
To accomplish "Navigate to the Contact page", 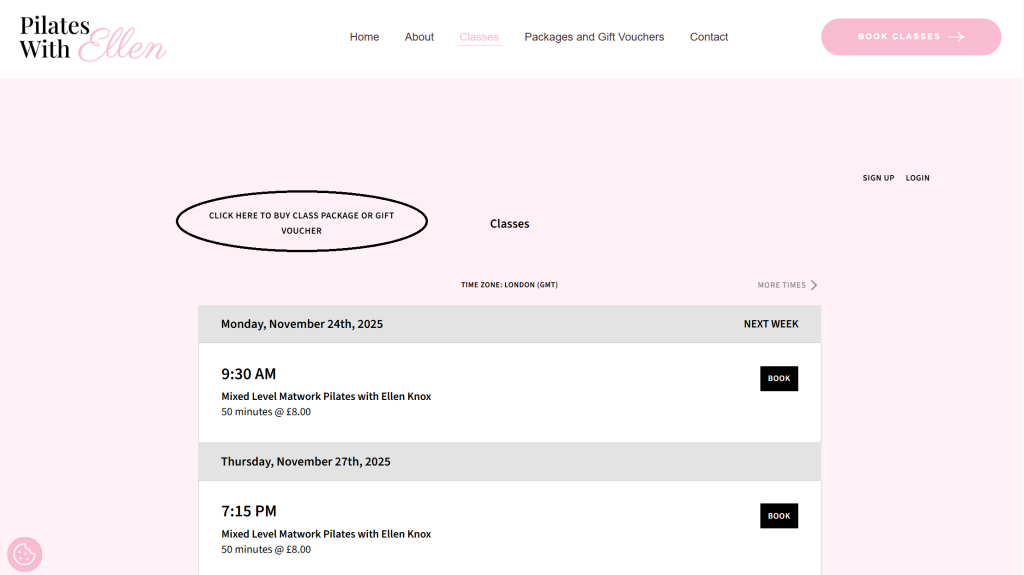I will tap(709, 37).
